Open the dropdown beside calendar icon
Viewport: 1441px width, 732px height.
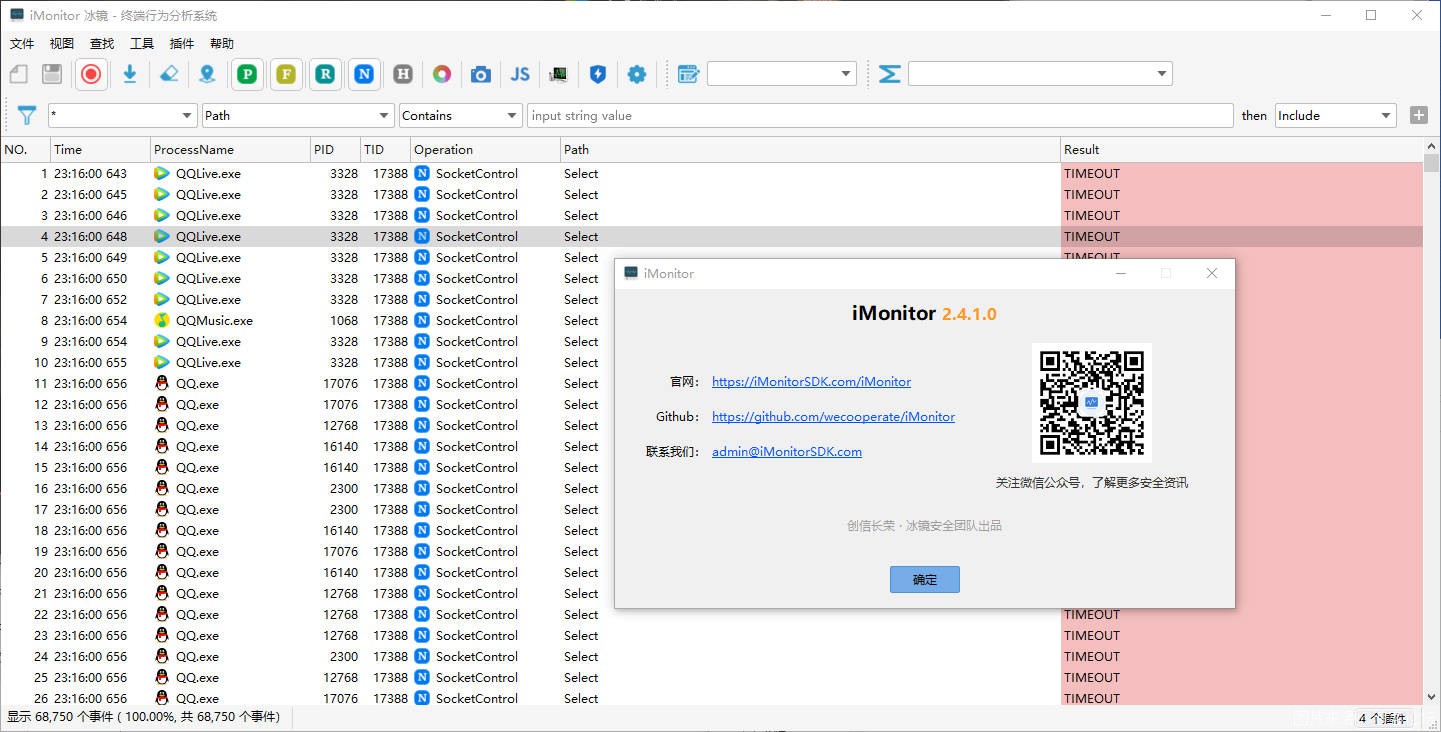pyautogui.click(x=782, y=74)
